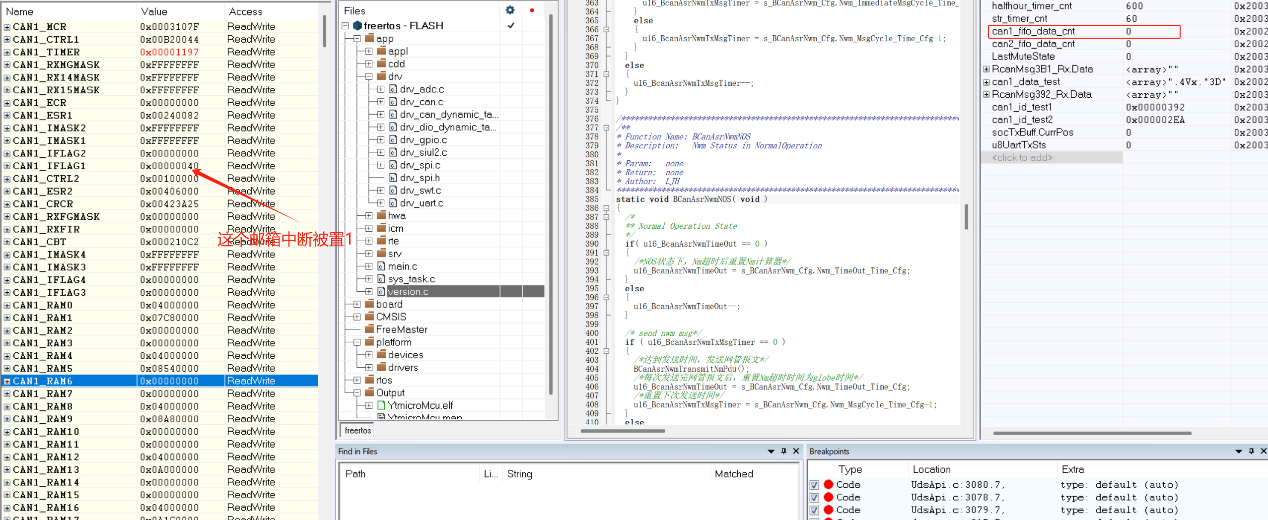Expand the appl folder

(369, 51)
